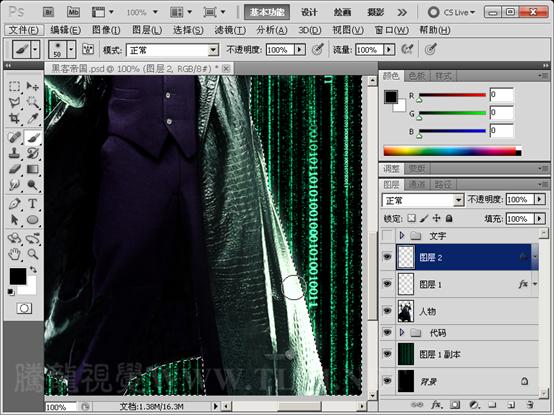The image size is (554, 415).
Task: Show the 文字 group
Action: click(388, 235)
